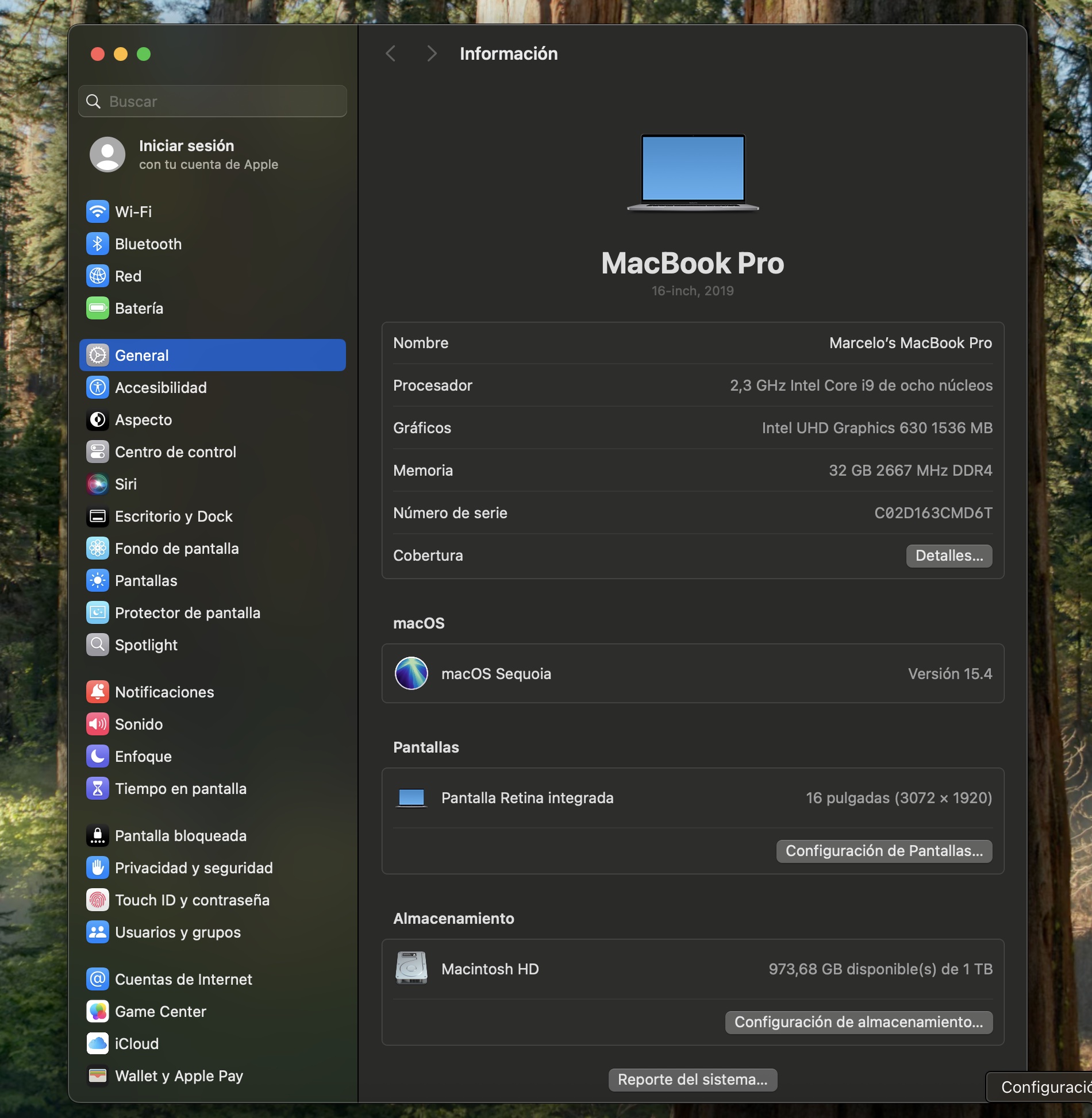
Task: Open Reporte del sistema… button
Action: point(692,1080)
